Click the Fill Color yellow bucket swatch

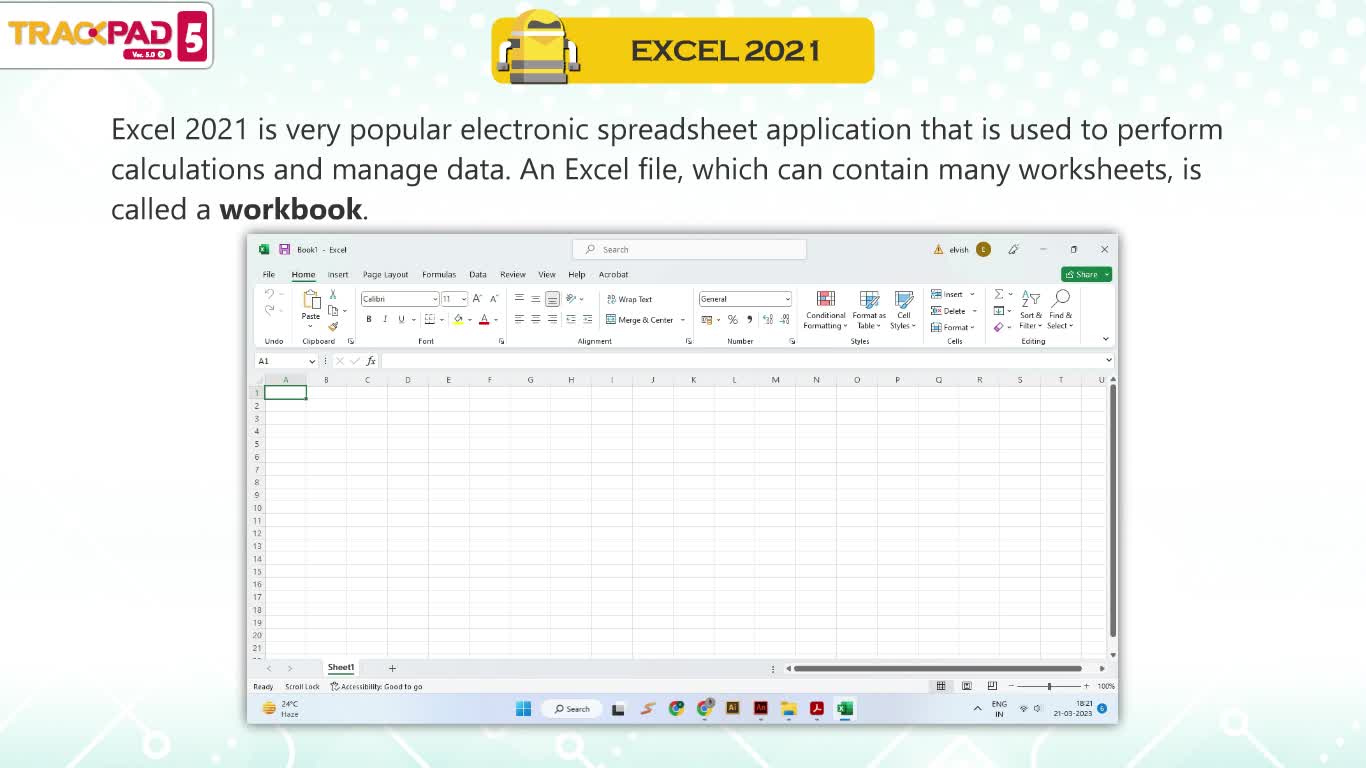point(458,320)
